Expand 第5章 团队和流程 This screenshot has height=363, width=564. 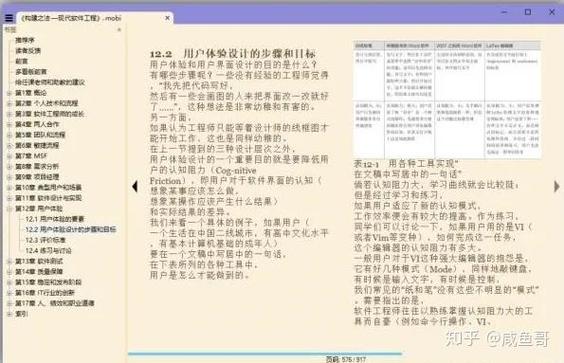(9, 135)
